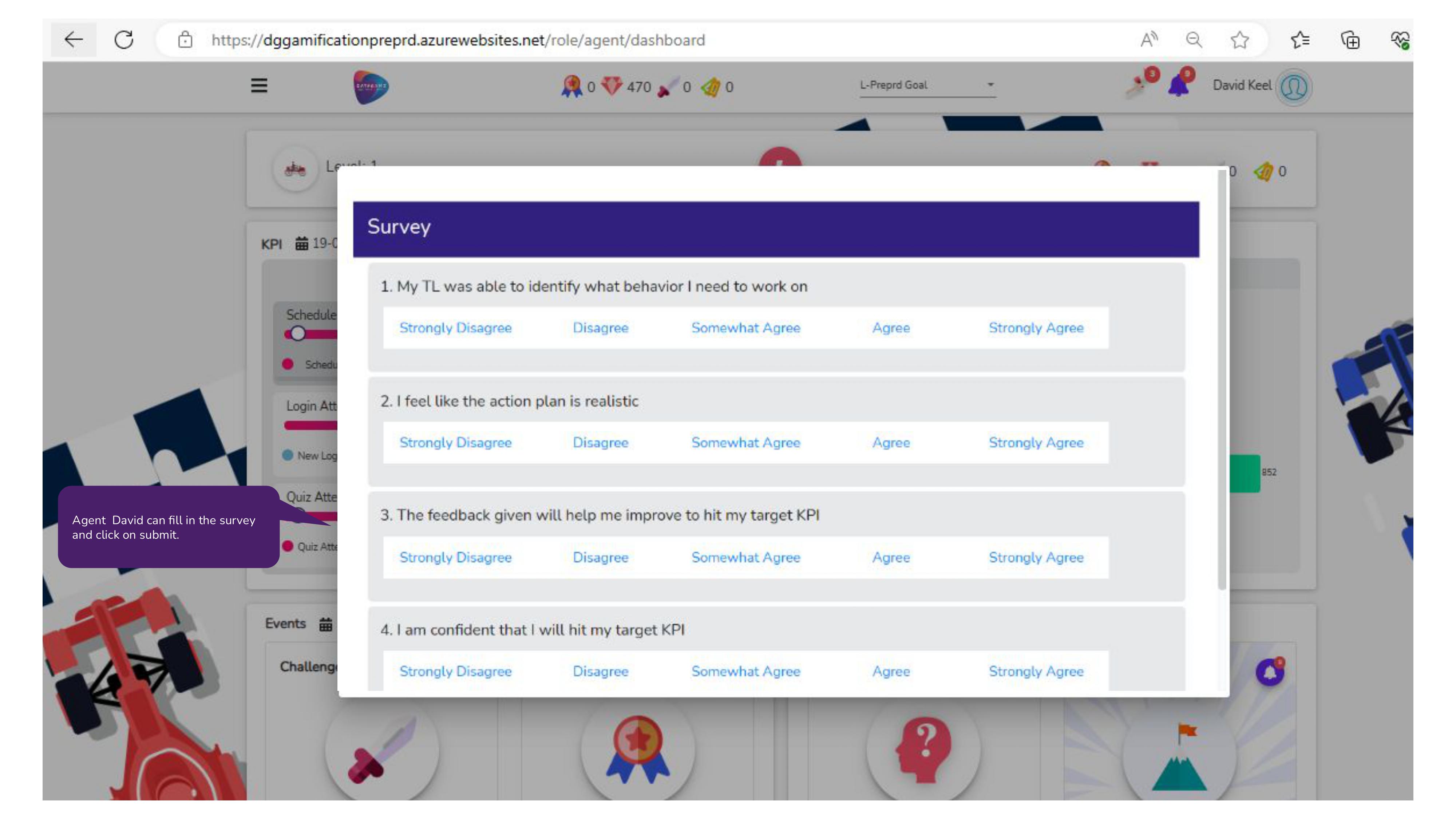Click the browser address bar URL
Screen dimensions: 1456x819
tap(458, 40)
